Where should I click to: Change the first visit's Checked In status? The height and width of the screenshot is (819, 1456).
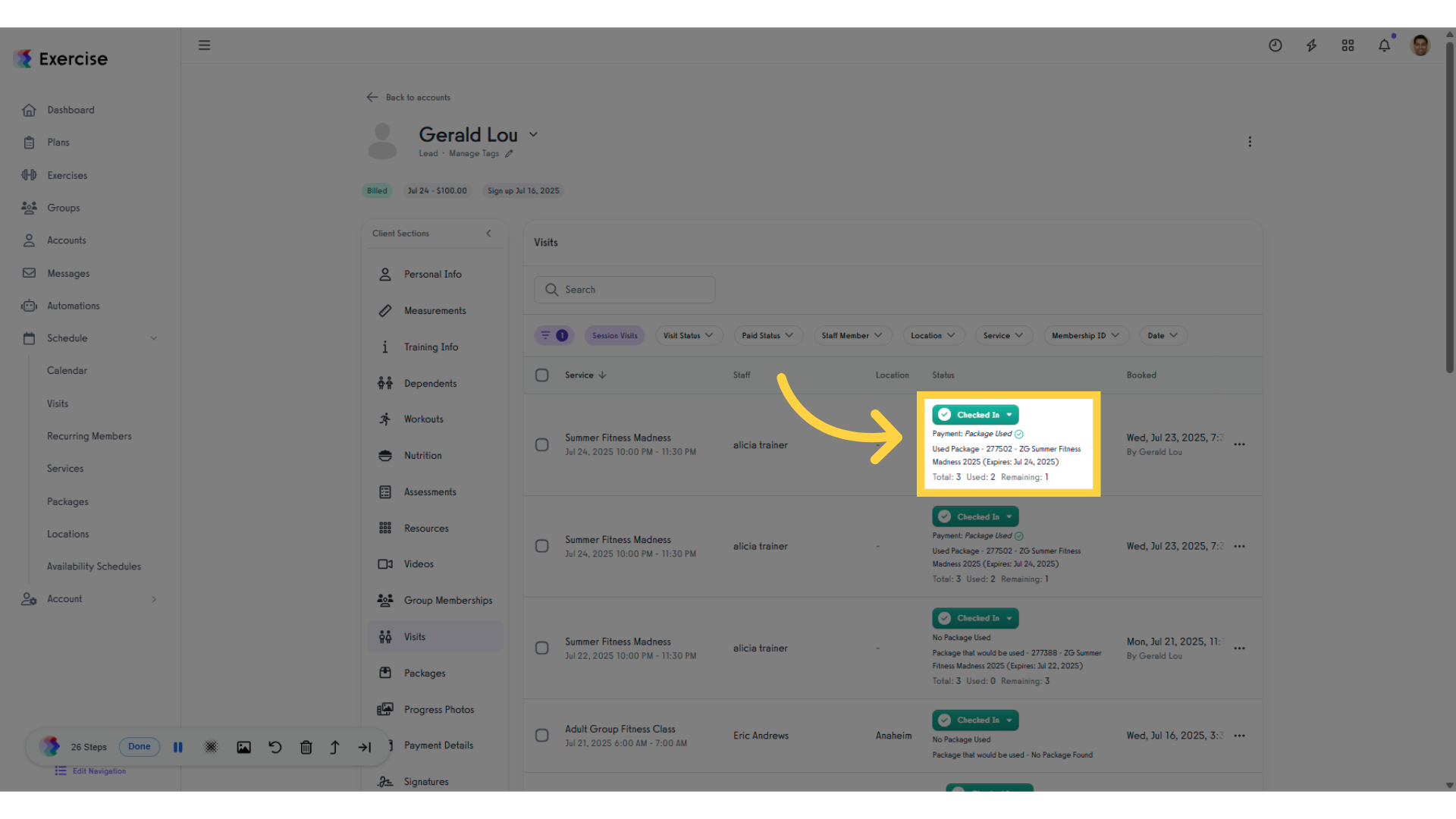(x=975, y=415)
